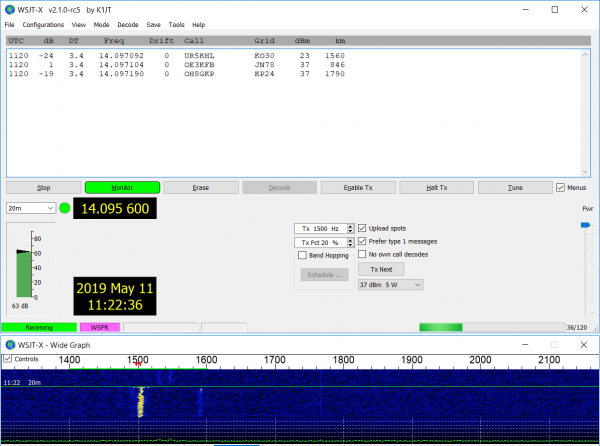Click the Pwr slider handle
The image size is (600, 446).
tap(586, 225)
